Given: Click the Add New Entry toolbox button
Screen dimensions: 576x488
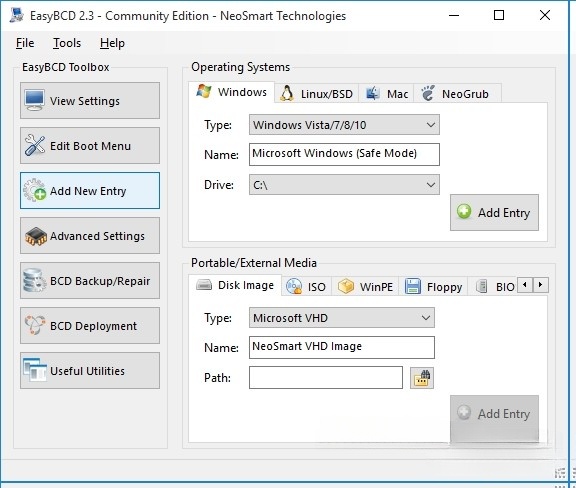Looking at the screenshot, I should coord(90,190).
